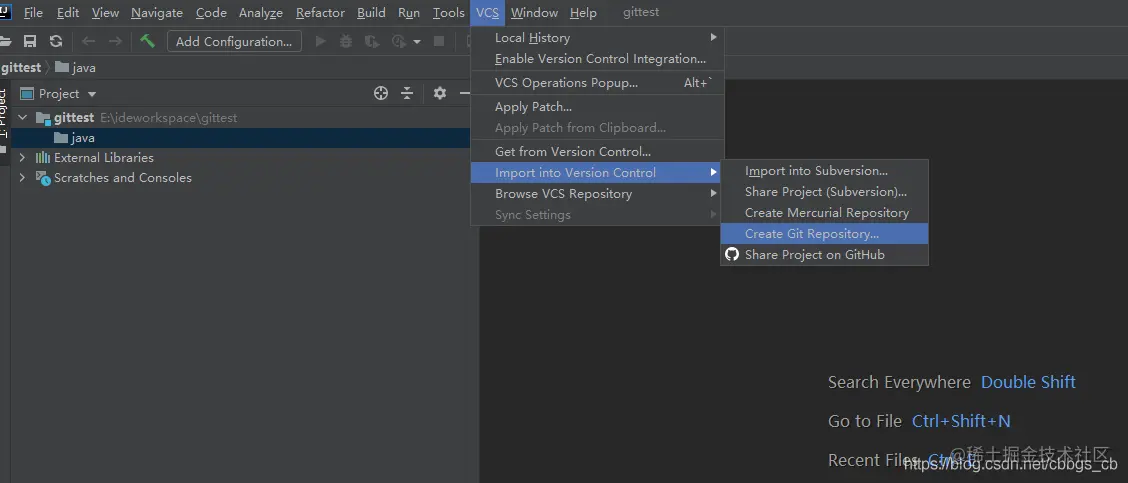This screenshot has width=1128, height=483.
Task: Click the java folder icon in the breadcrumb bar
Action: pyautogui.click(x=62, y=68)
